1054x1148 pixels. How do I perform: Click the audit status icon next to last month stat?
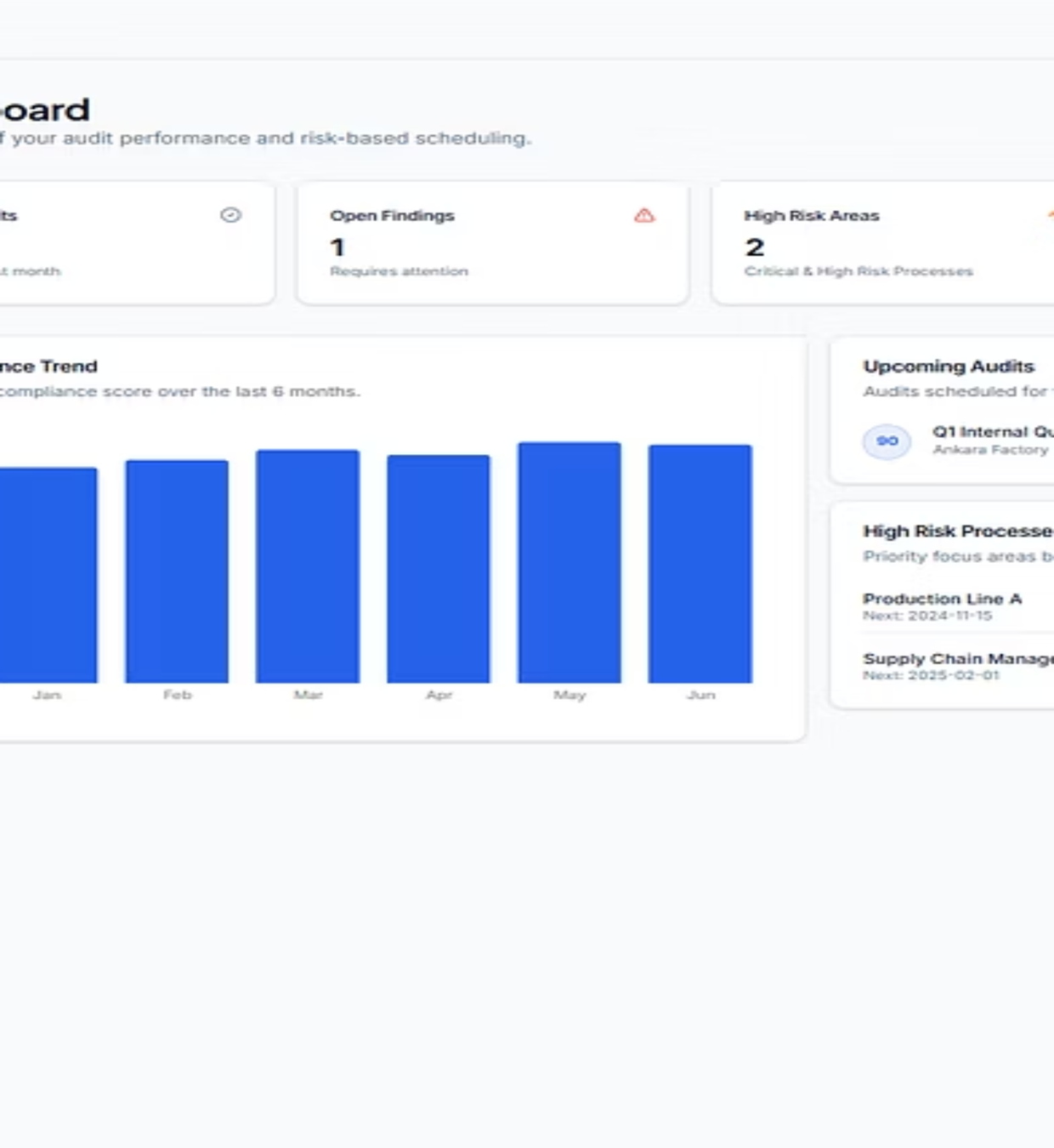point(229,214)
